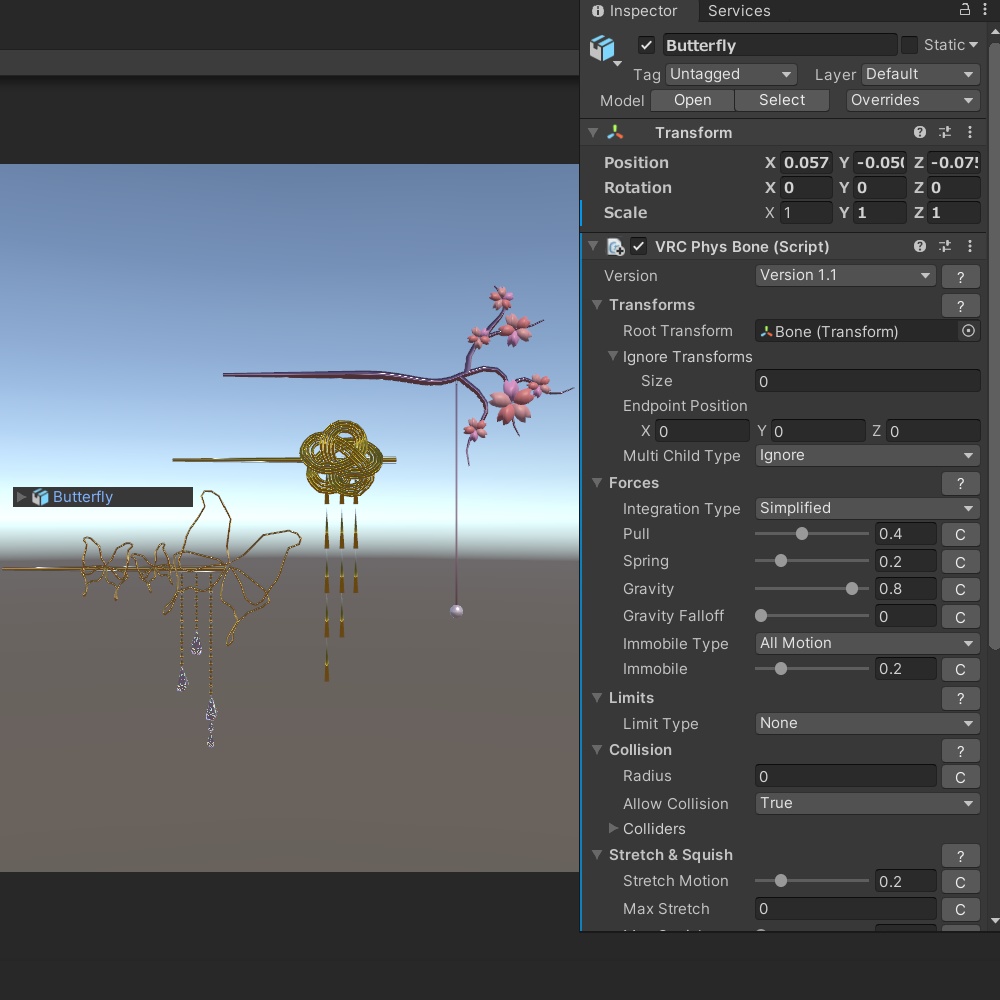Click the curve C button for Gravity Falloff
1000x1000 pixels.
point(960,617)
